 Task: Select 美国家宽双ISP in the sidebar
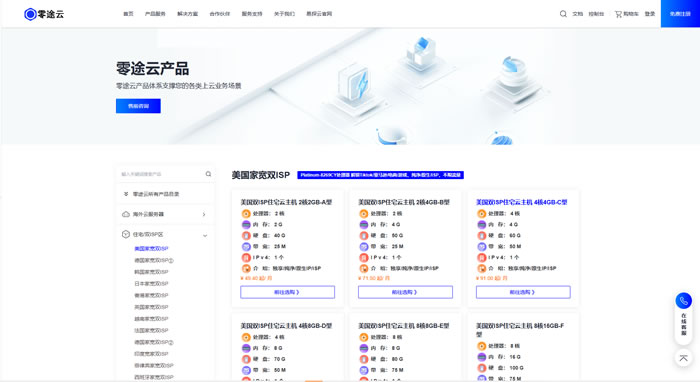click(151, 249)
